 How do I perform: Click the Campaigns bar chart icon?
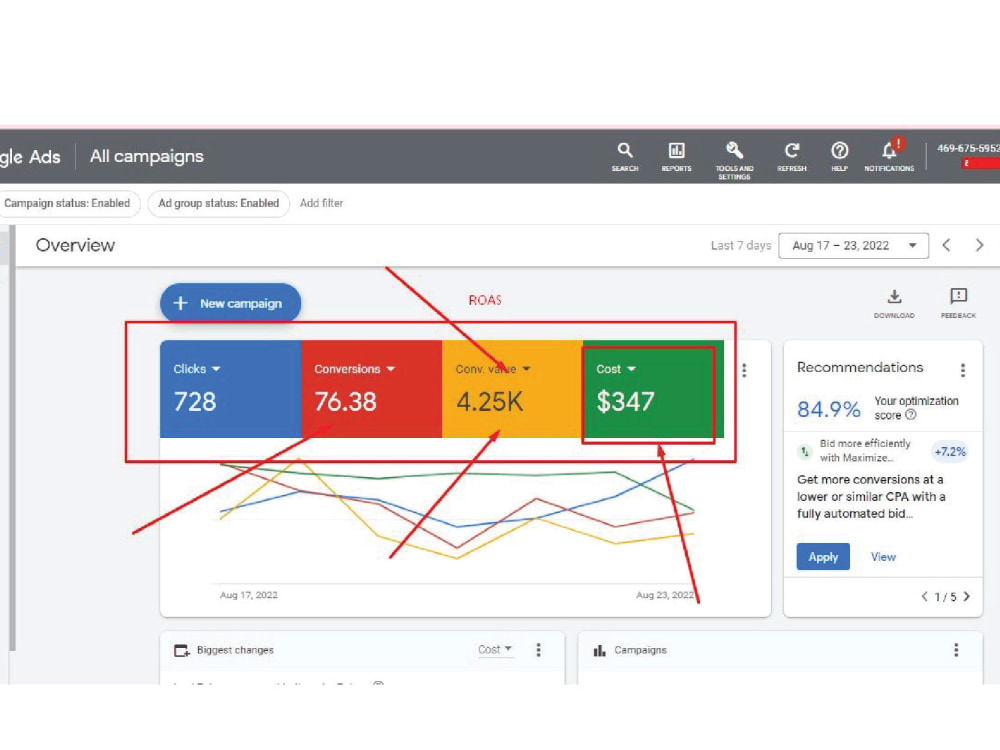pyautogui.click(x=599, y=651)
